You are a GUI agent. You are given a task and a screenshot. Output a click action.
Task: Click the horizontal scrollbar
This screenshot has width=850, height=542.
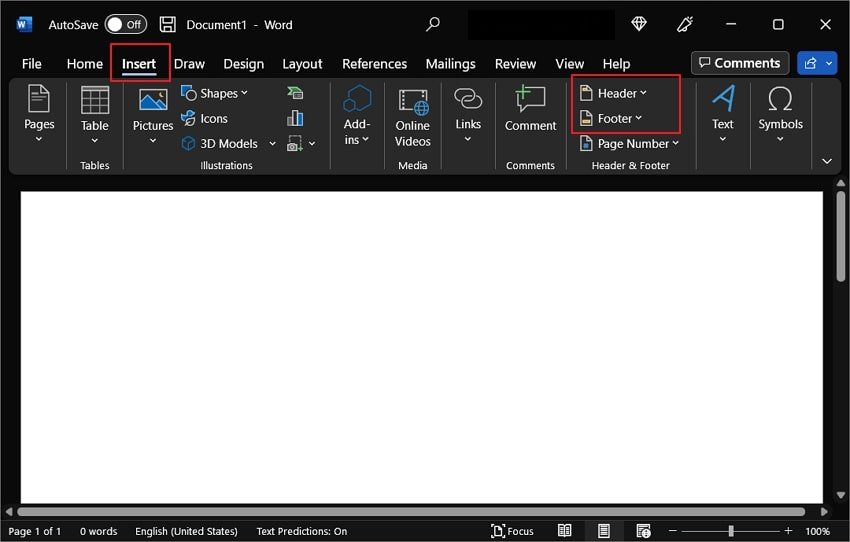point(411,512)
